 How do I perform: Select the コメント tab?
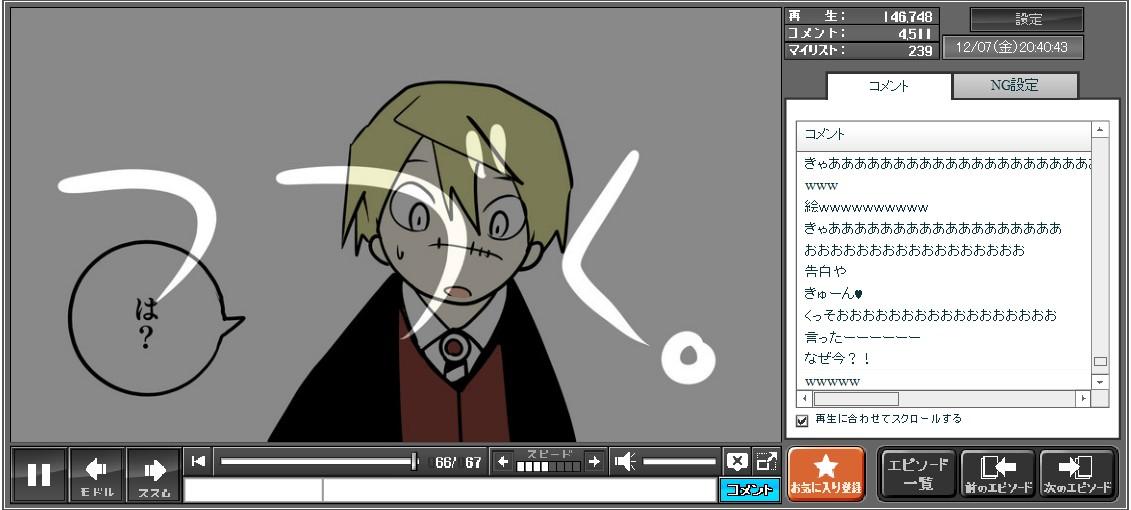[888, 86]
